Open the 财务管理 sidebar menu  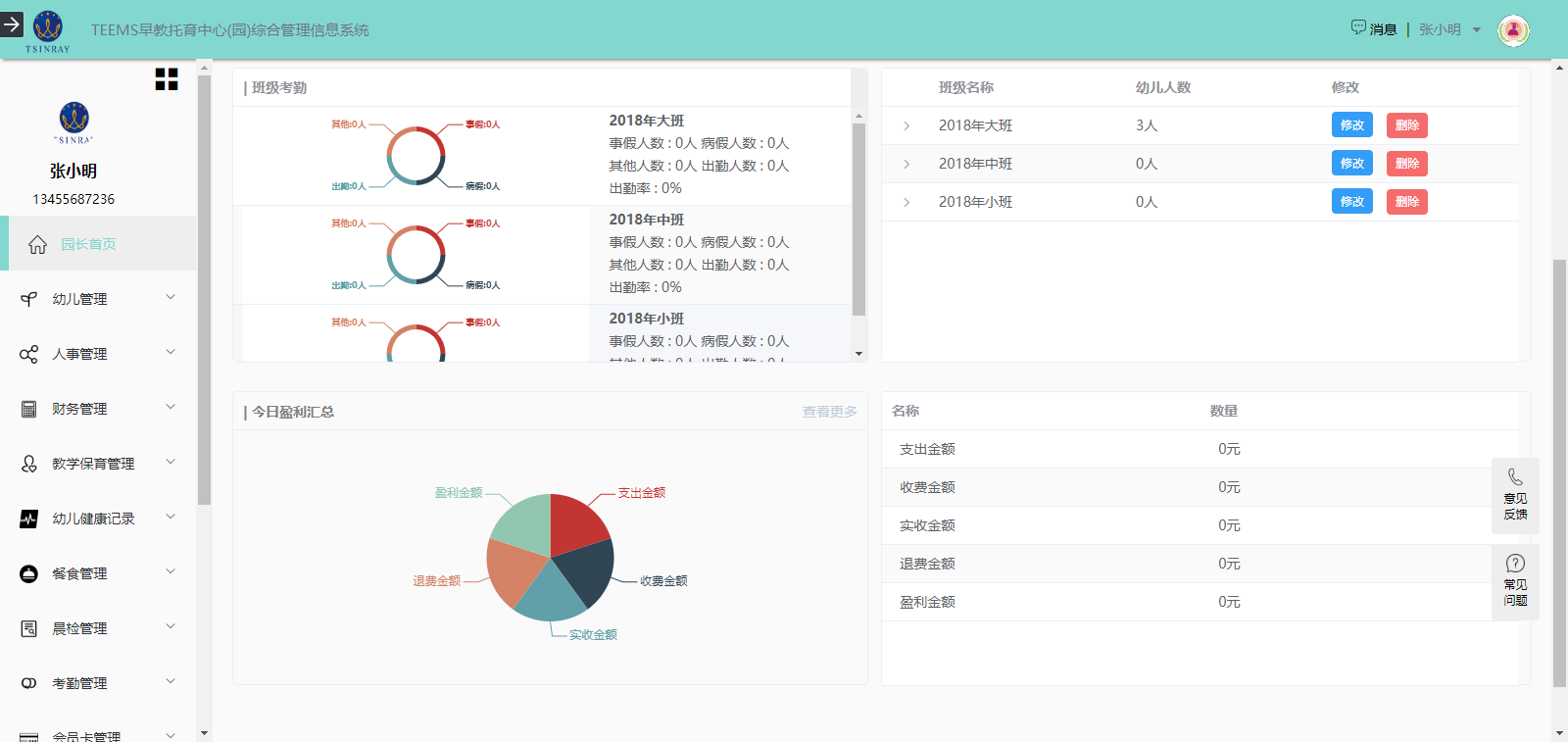click(98, 409)
